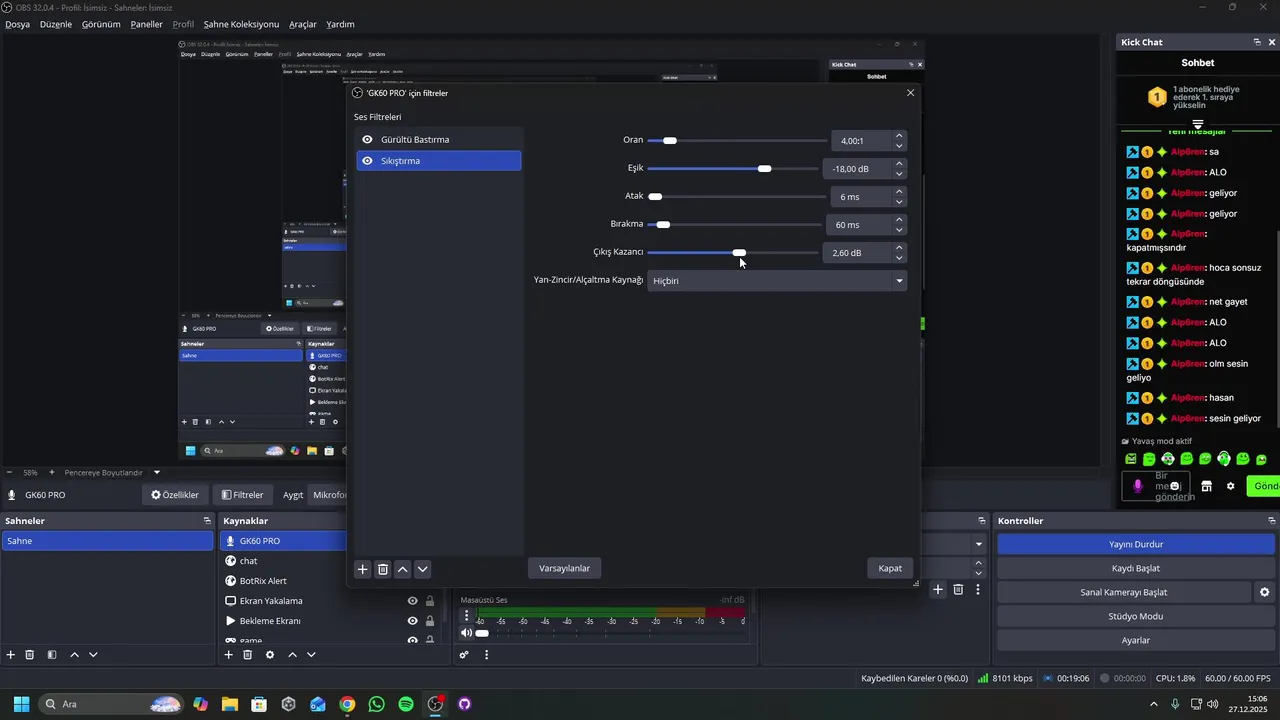1280x720 pixels.
Task: Remove the scene with Sahneler trash icon
Action: point(30,655)
